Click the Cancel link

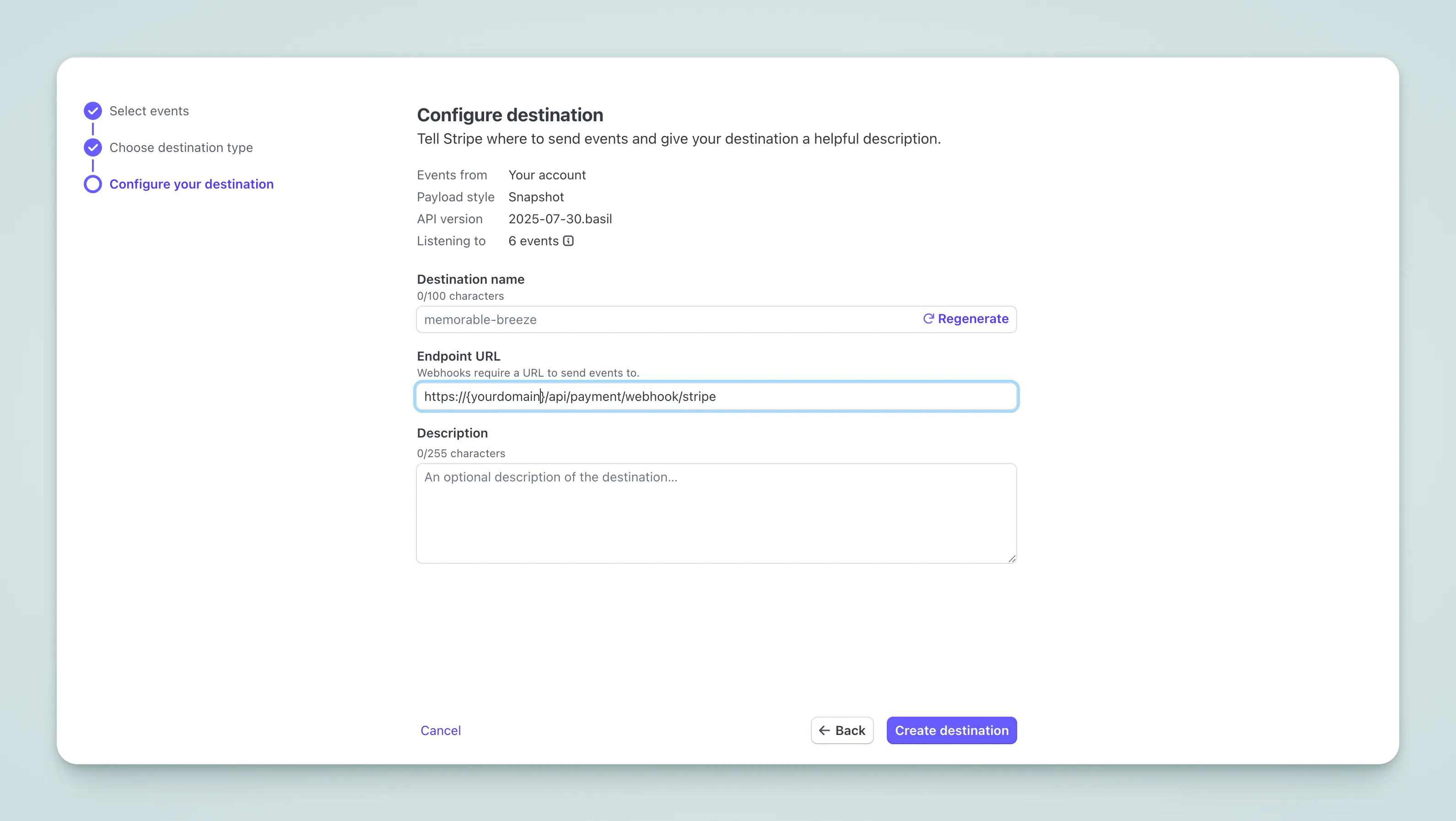tap(441, 730)
